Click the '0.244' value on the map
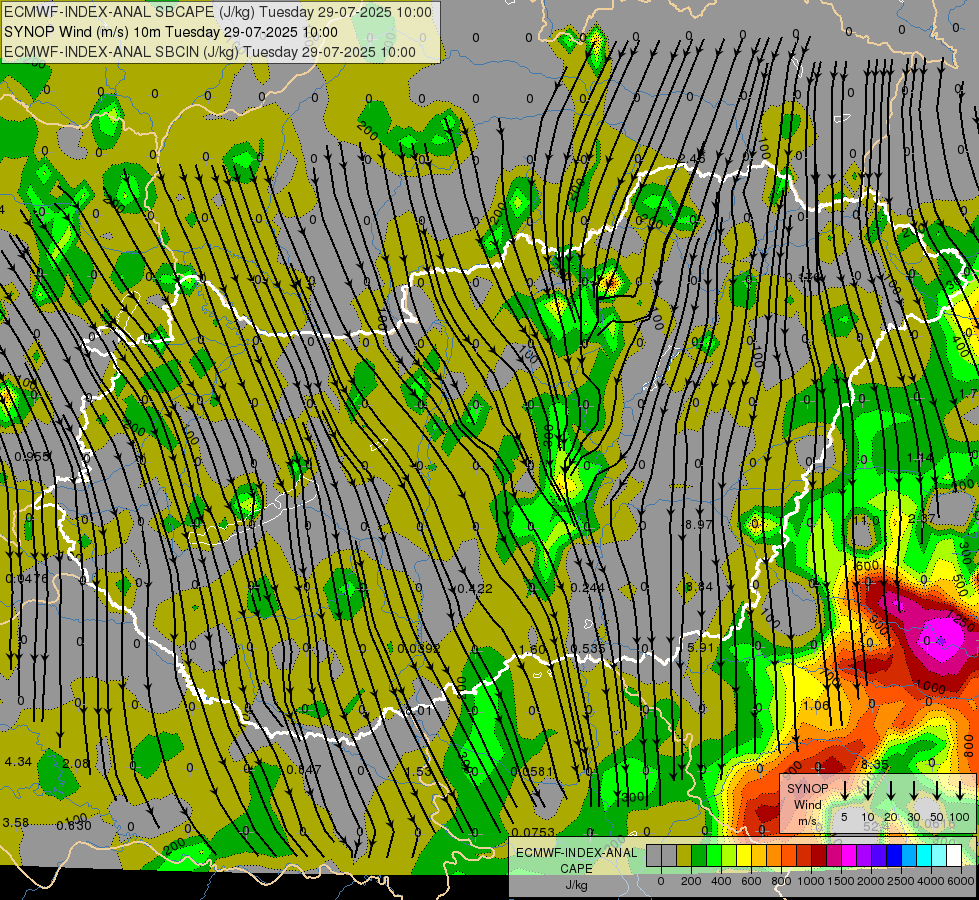 pyautogui.click(x=588, y=588)
